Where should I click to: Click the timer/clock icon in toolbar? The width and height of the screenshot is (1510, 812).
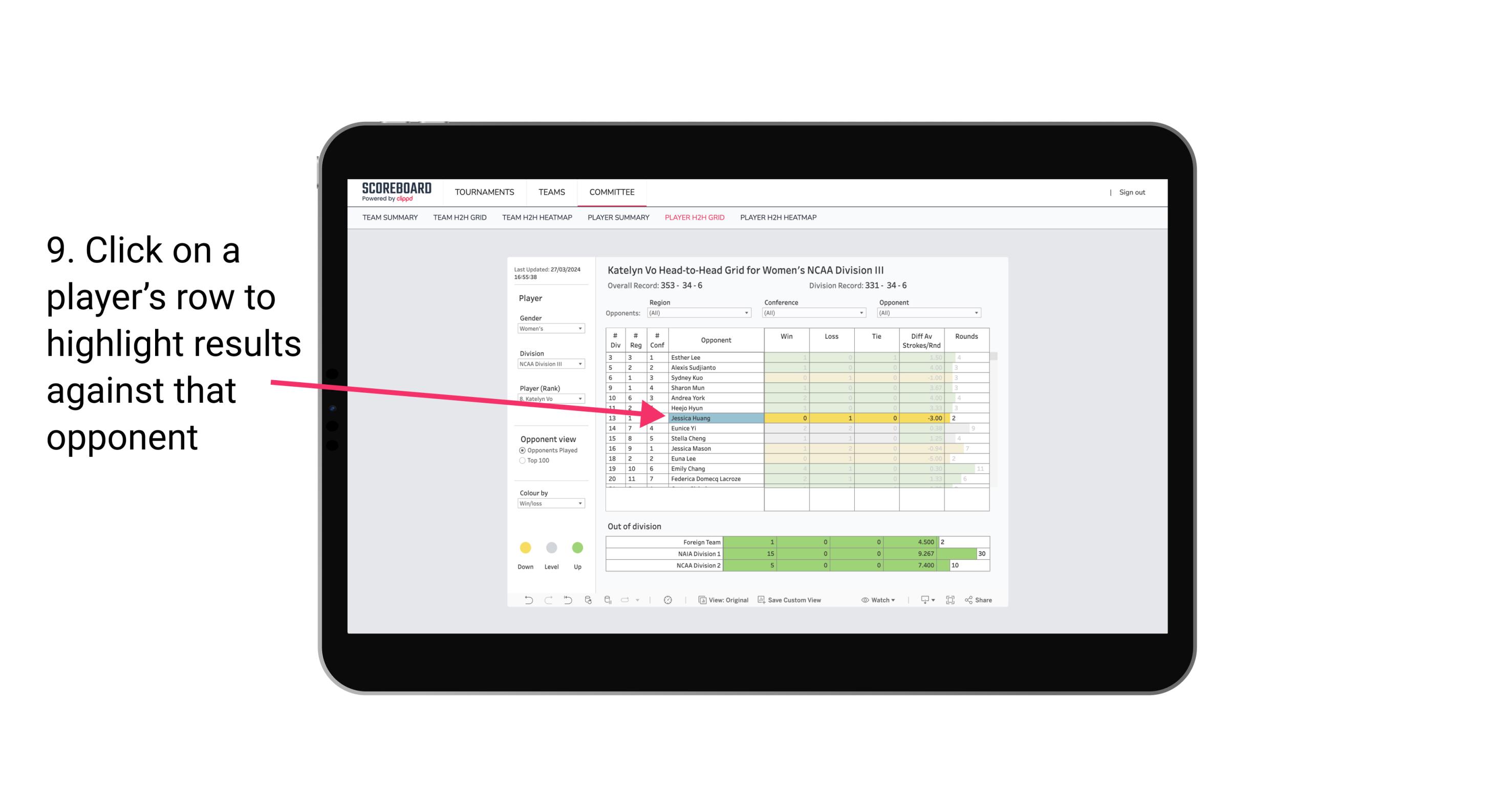point(667,600)
